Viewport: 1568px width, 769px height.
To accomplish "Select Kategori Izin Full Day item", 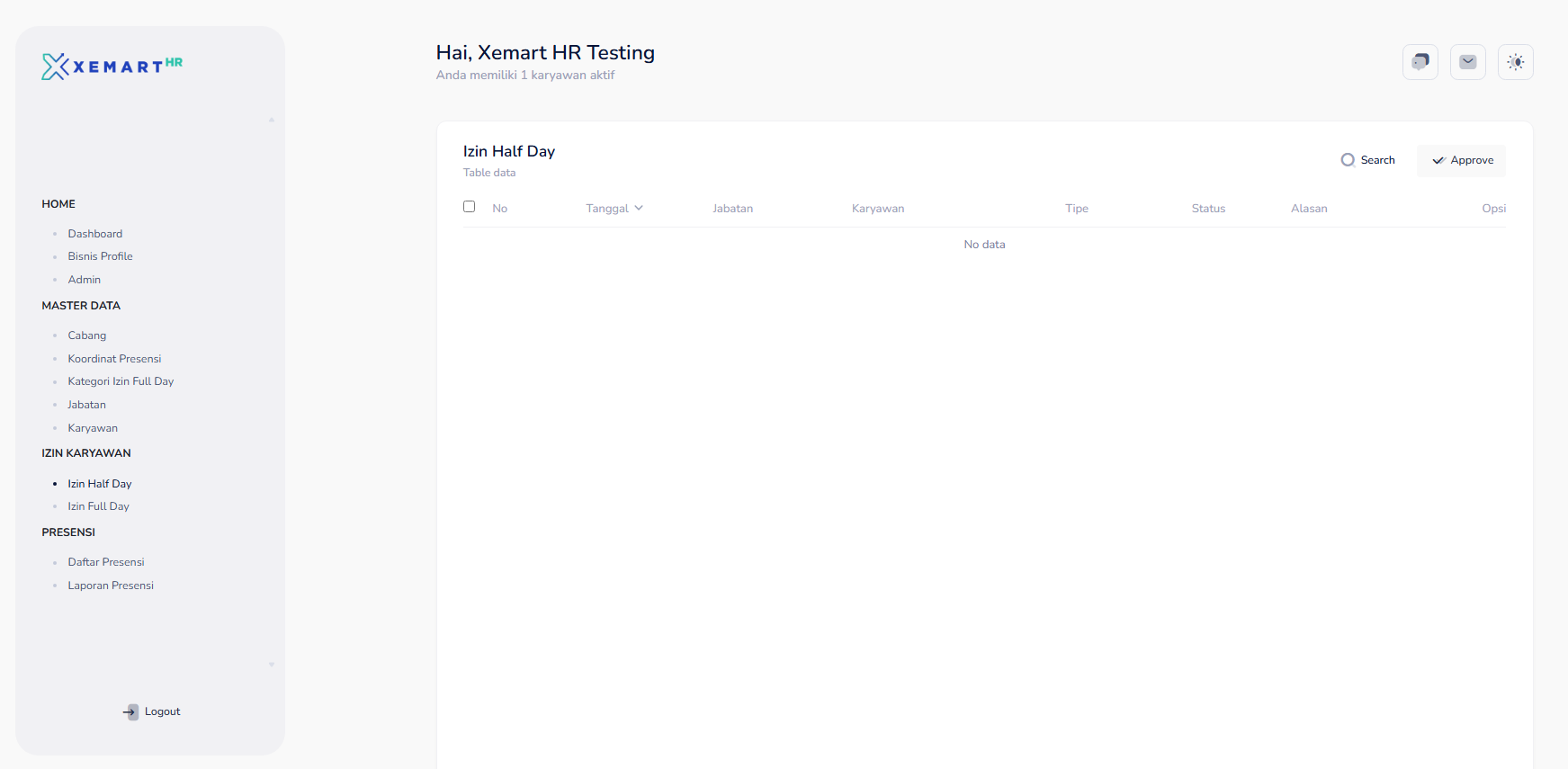I will click(x=121, y=381).
